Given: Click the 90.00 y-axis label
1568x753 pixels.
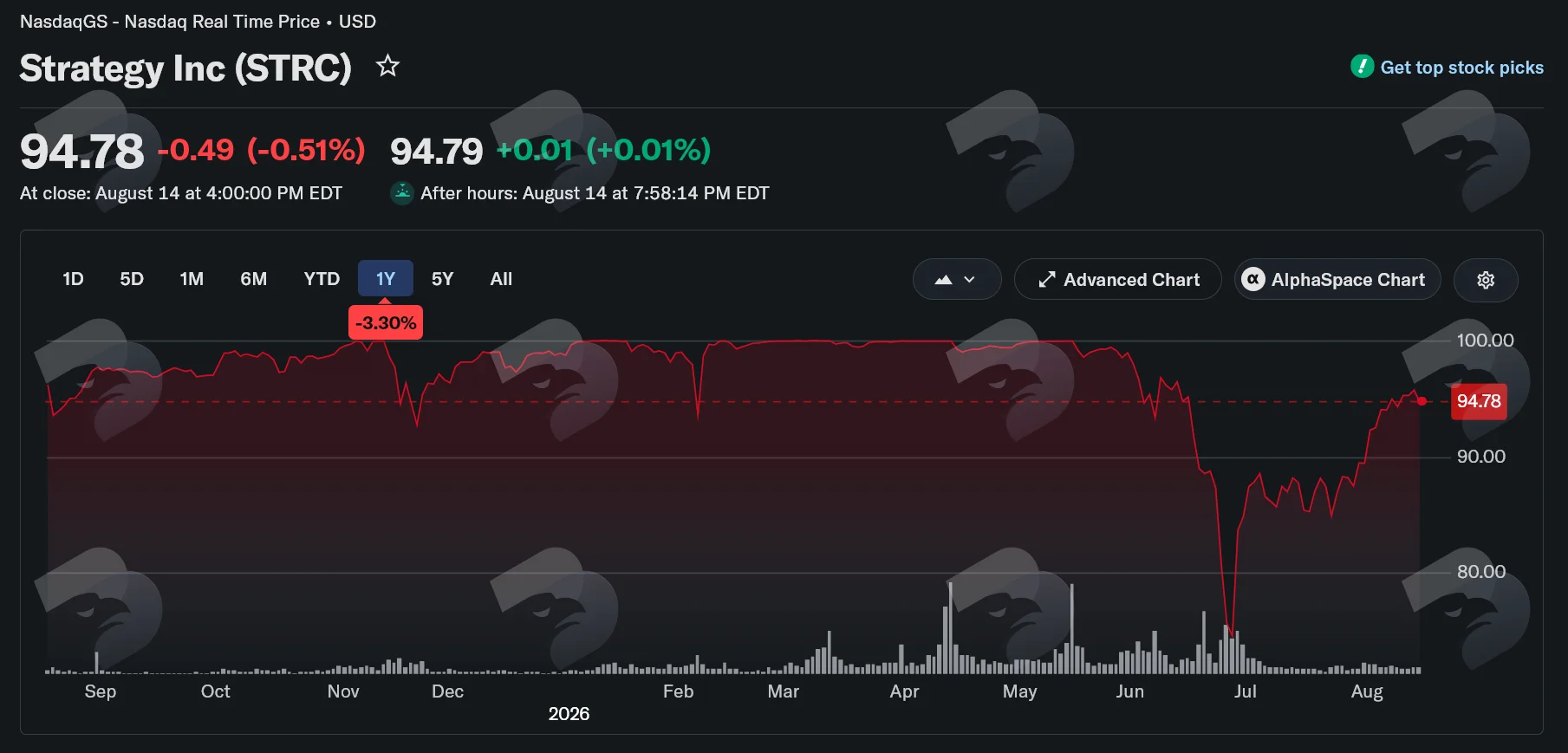Looking at the screenshot, I should click(1481, 457).
